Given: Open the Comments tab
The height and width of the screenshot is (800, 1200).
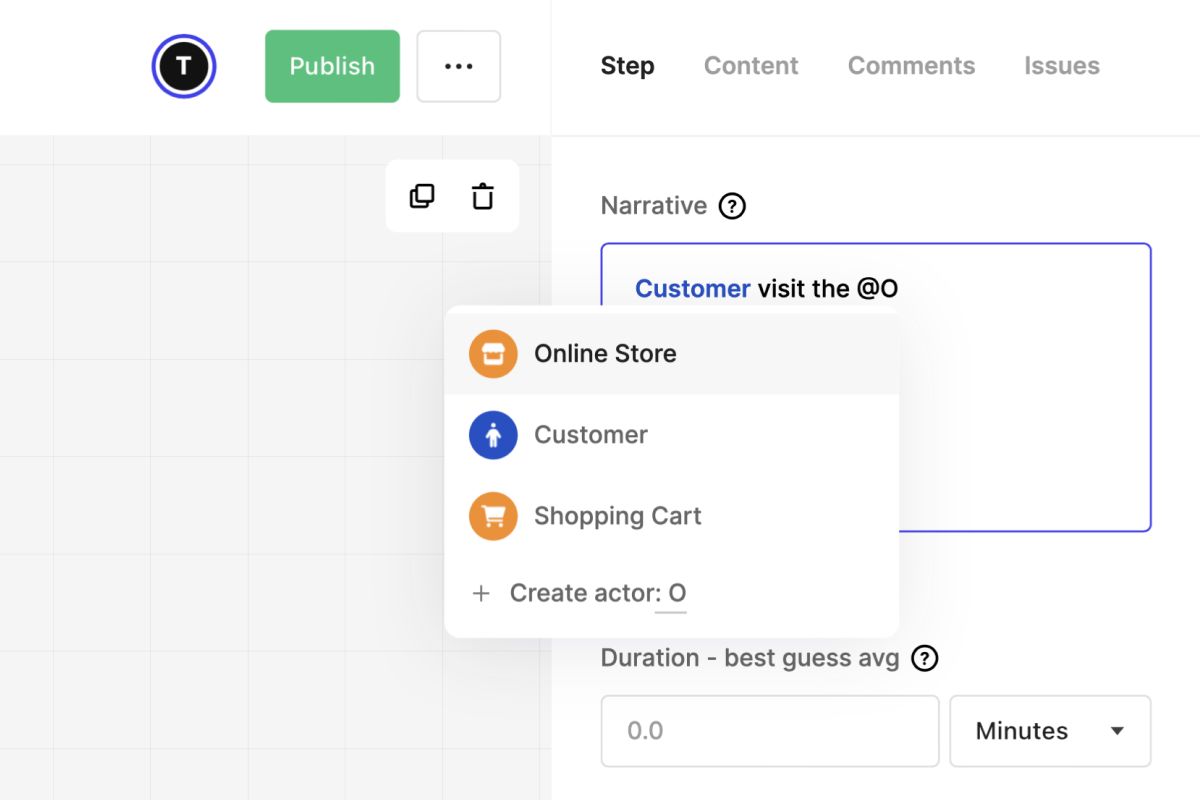Looking at the screenshot, I should click(911, 66).
